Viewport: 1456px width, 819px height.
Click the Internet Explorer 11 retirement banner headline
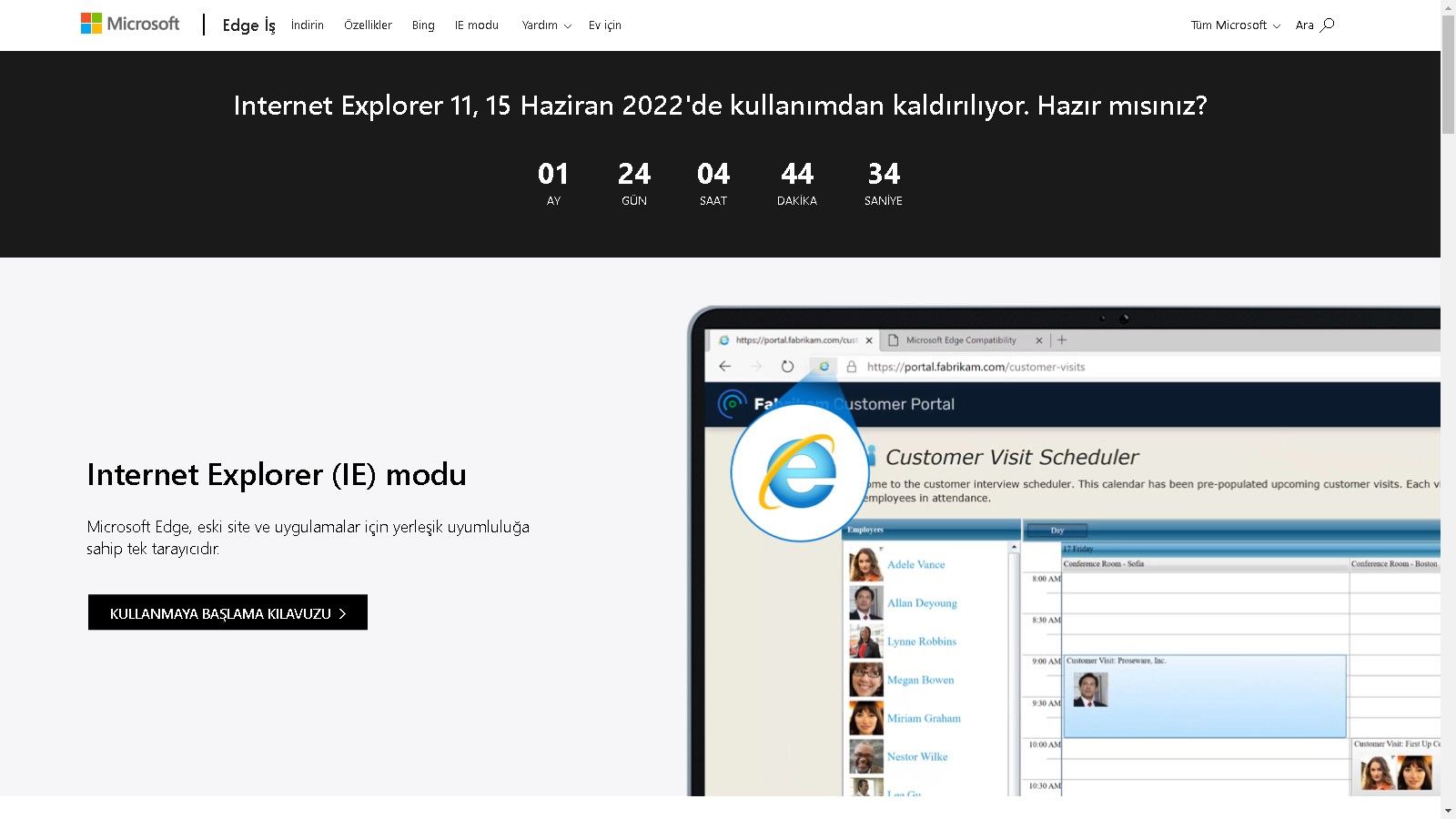coord(720,106)
